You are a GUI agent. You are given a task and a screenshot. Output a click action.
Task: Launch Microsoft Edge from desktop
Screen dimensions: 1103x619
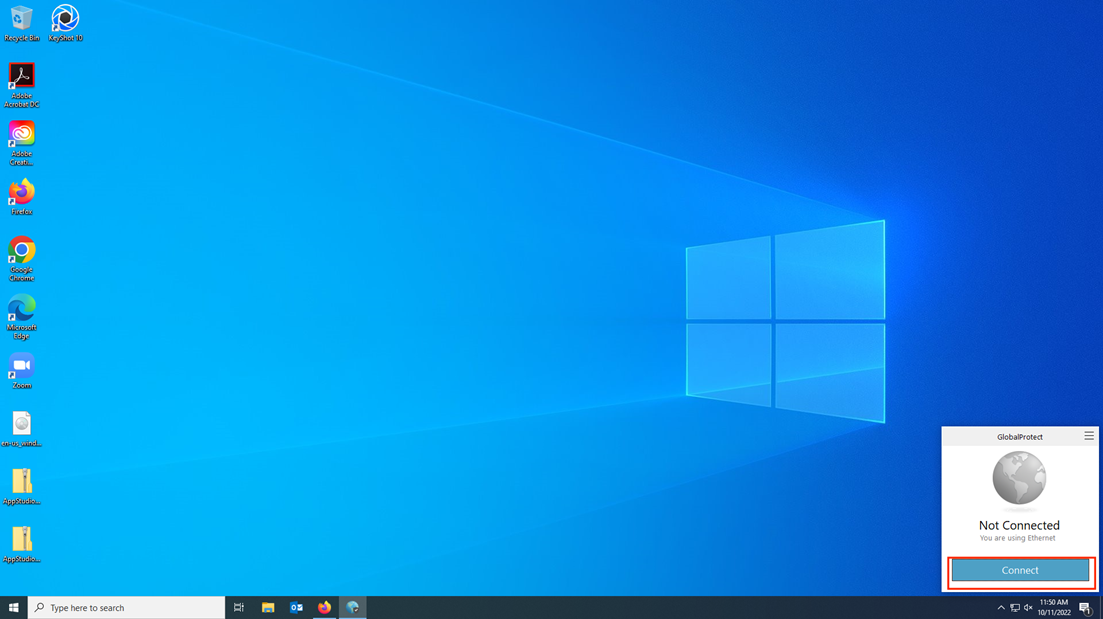click(21, 309)
